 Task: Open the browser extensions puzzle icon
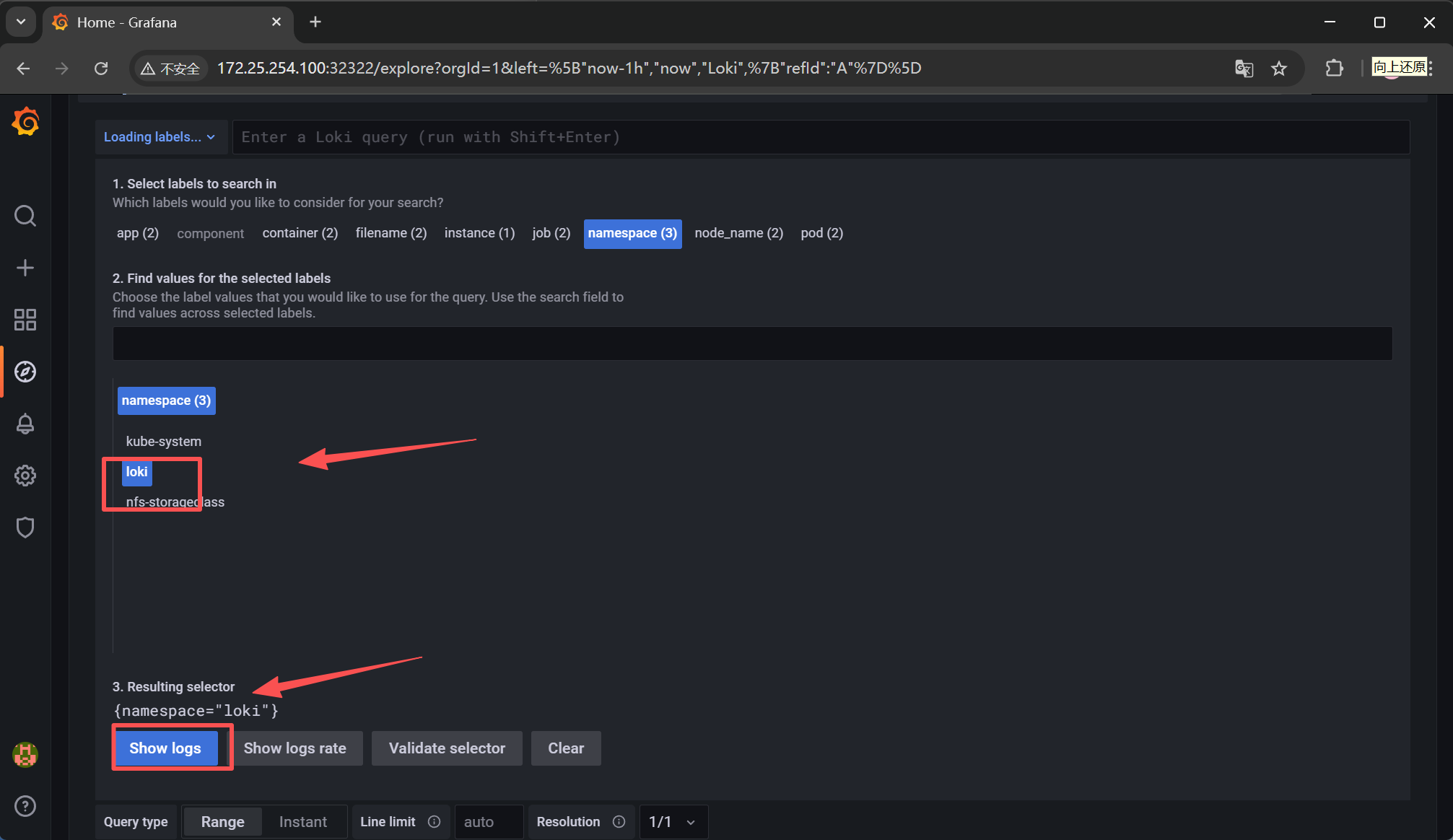pos(1335,69)
